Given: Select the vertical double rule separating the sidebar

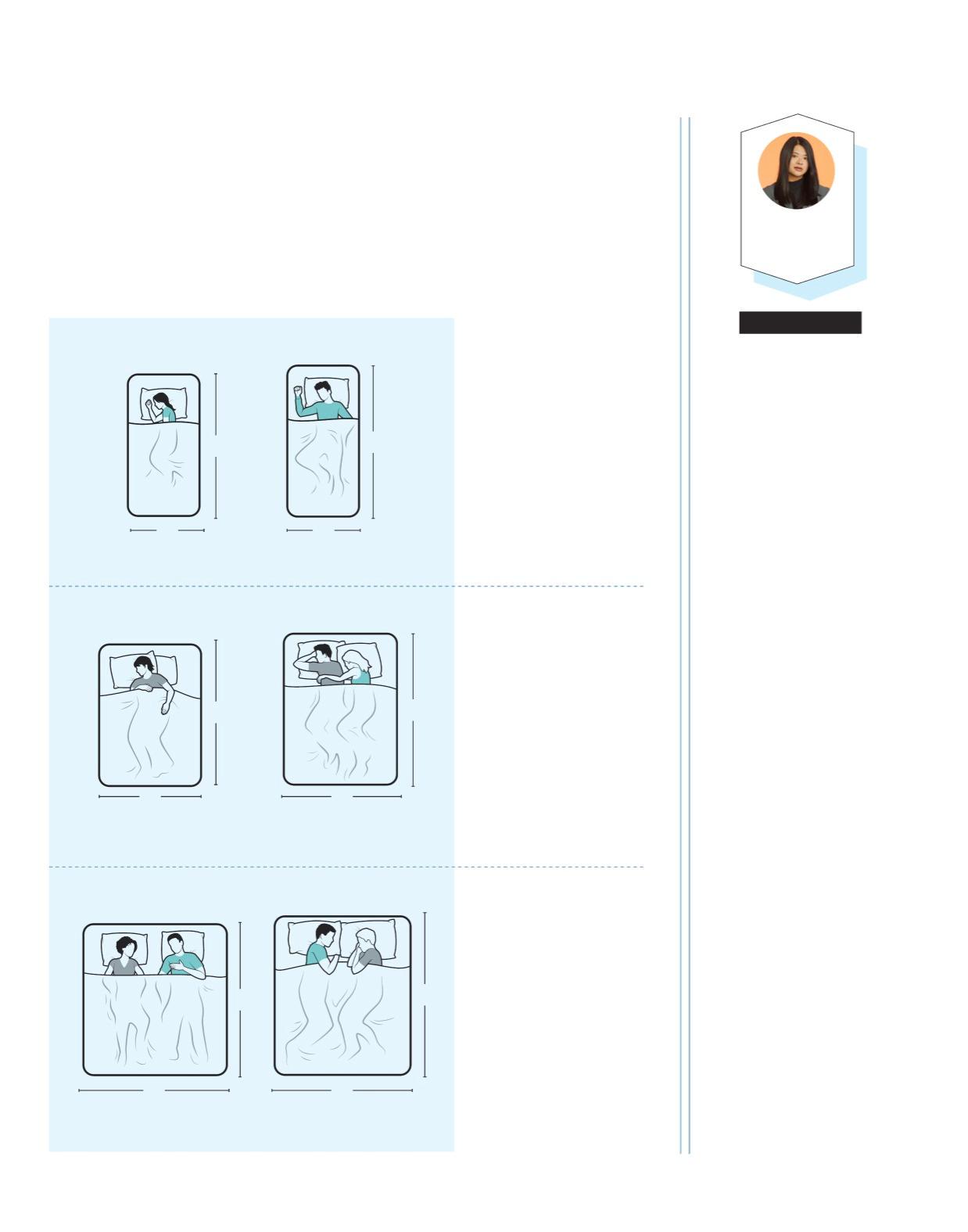Looking at the screenshot, I should click(x=685, y=635).
